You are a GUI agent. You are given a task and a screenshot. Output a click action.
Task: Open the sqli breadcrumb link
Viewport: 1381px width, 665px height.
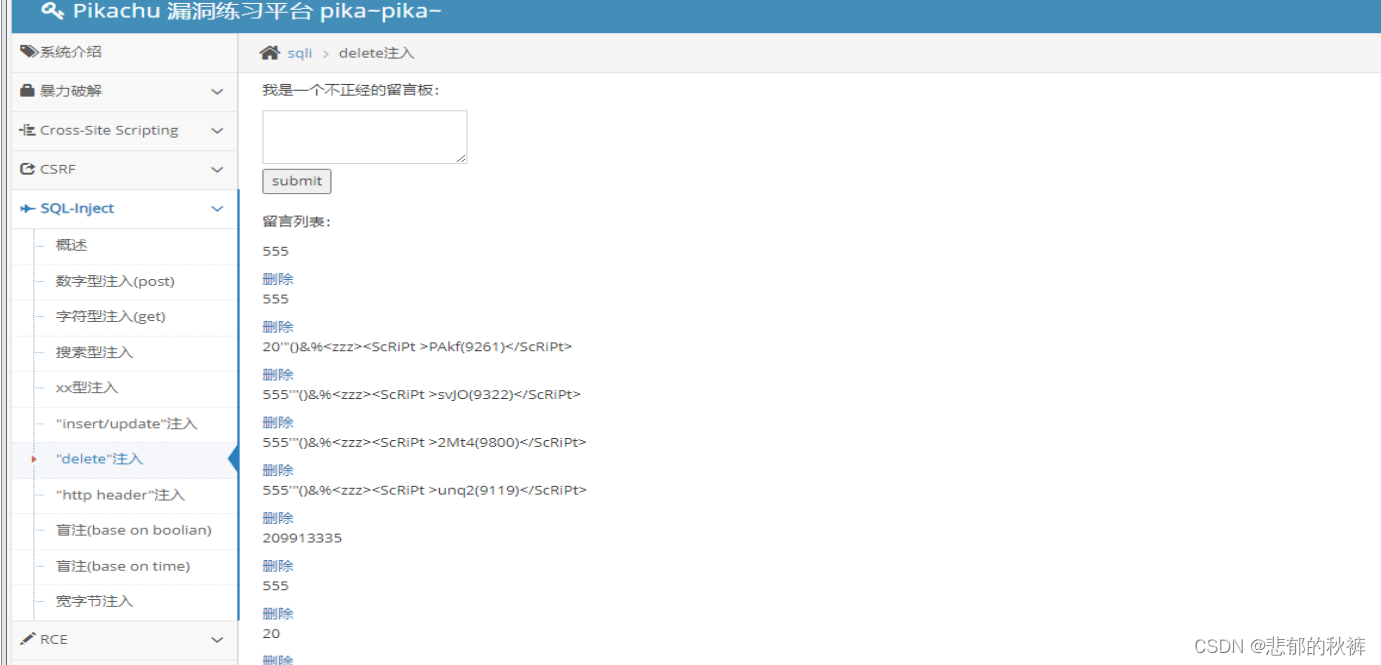299,52
